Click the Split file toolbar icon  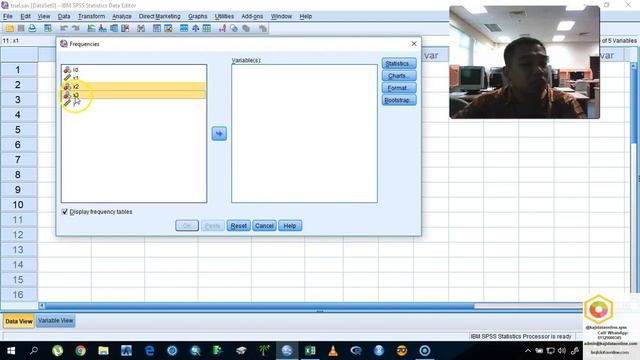pos(184,28)
